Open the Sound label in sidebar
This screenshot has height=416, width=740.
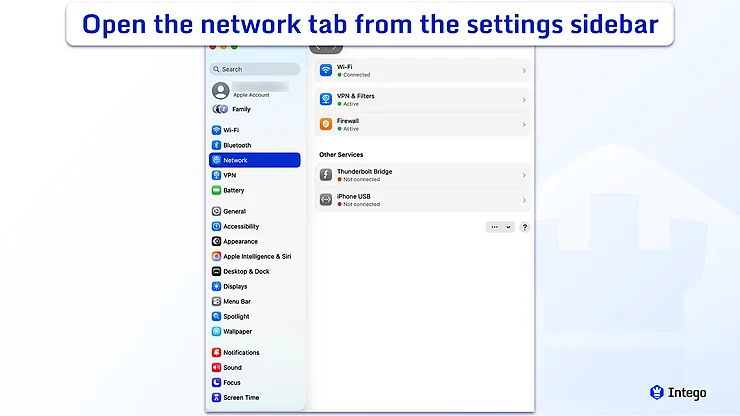pyautogui.click(x=232, y=367)
